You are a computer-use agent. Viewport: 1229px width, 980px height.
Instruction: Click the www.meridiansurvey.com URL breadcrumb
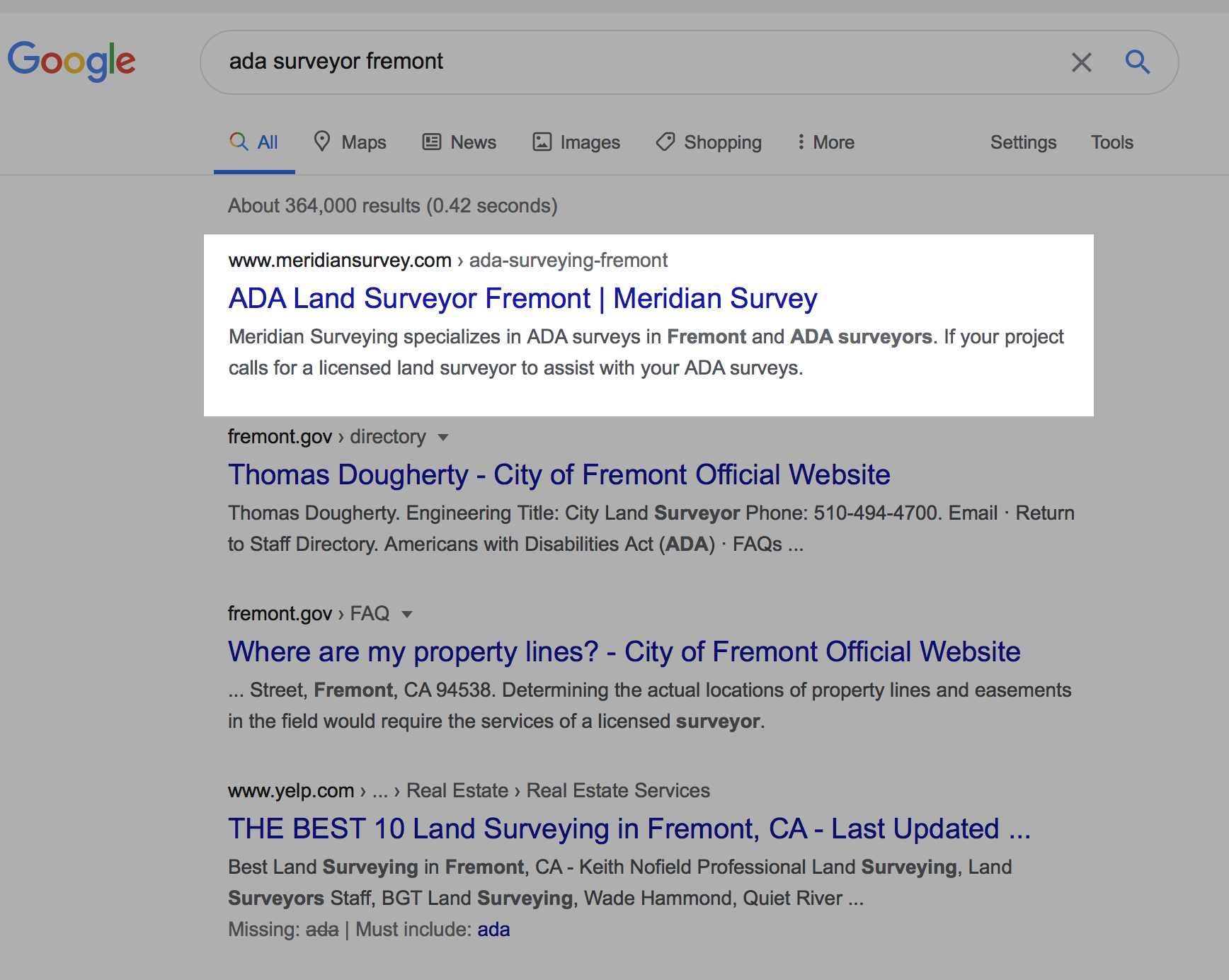(340, 261)
